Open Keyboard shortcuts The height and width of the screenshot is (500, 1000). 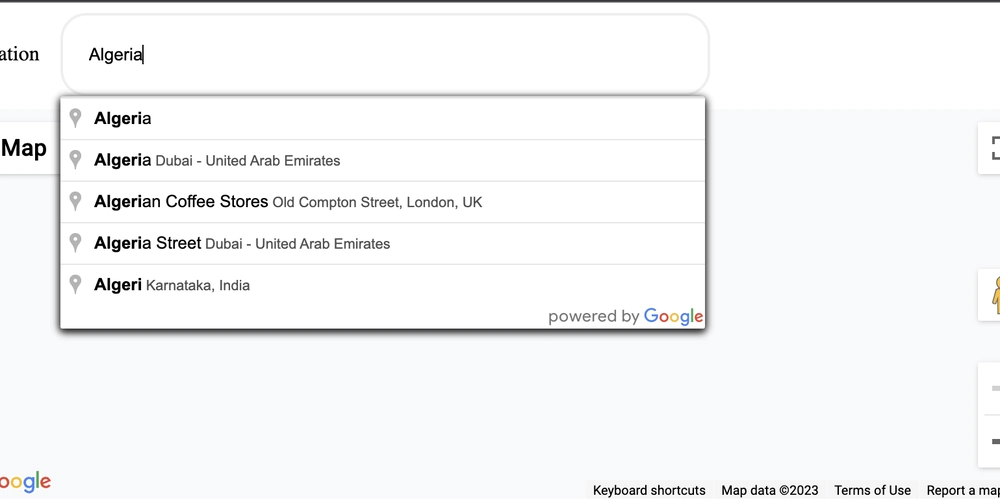(x=649, y=490)
